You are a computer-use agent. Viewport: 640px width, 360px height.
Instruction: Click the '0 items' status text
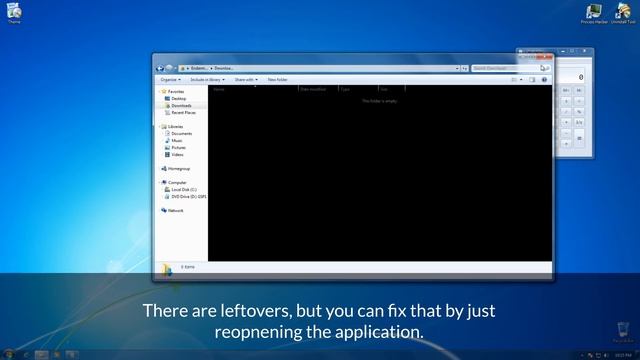click(188, 267)
